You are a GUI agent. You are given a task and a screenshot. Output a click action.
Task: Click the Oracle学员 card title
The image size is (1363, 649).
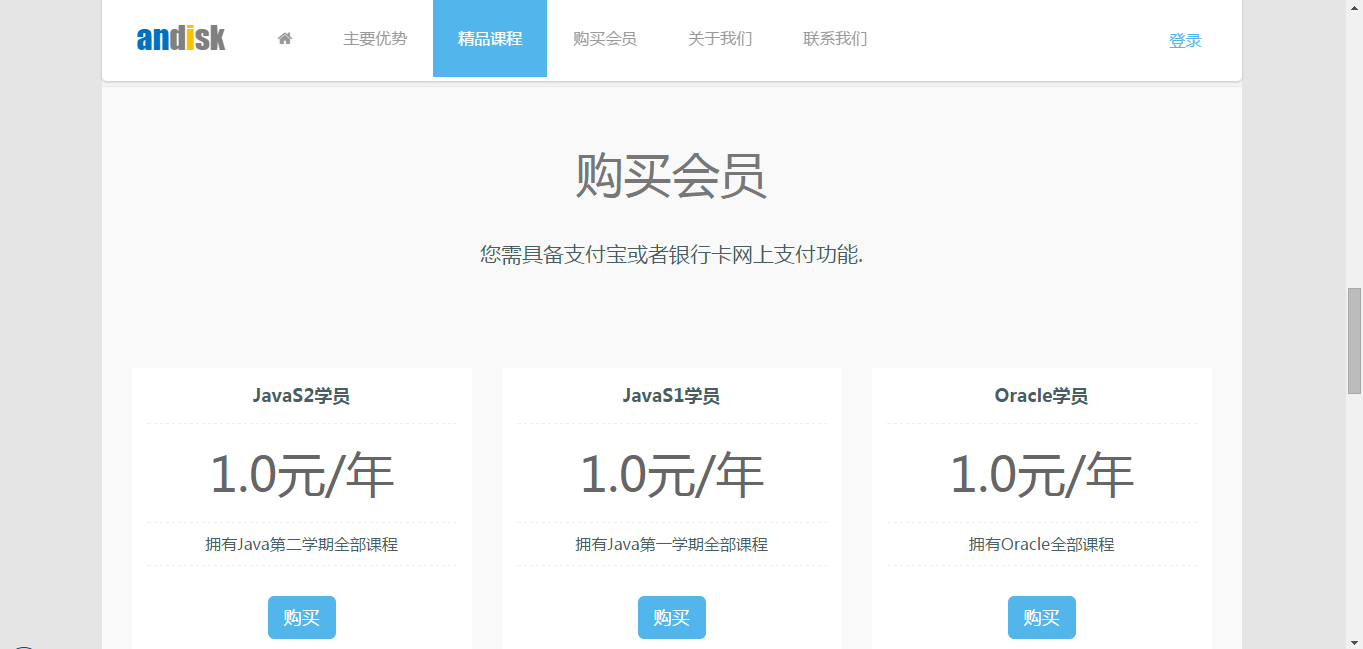(x=1041, y=396)
